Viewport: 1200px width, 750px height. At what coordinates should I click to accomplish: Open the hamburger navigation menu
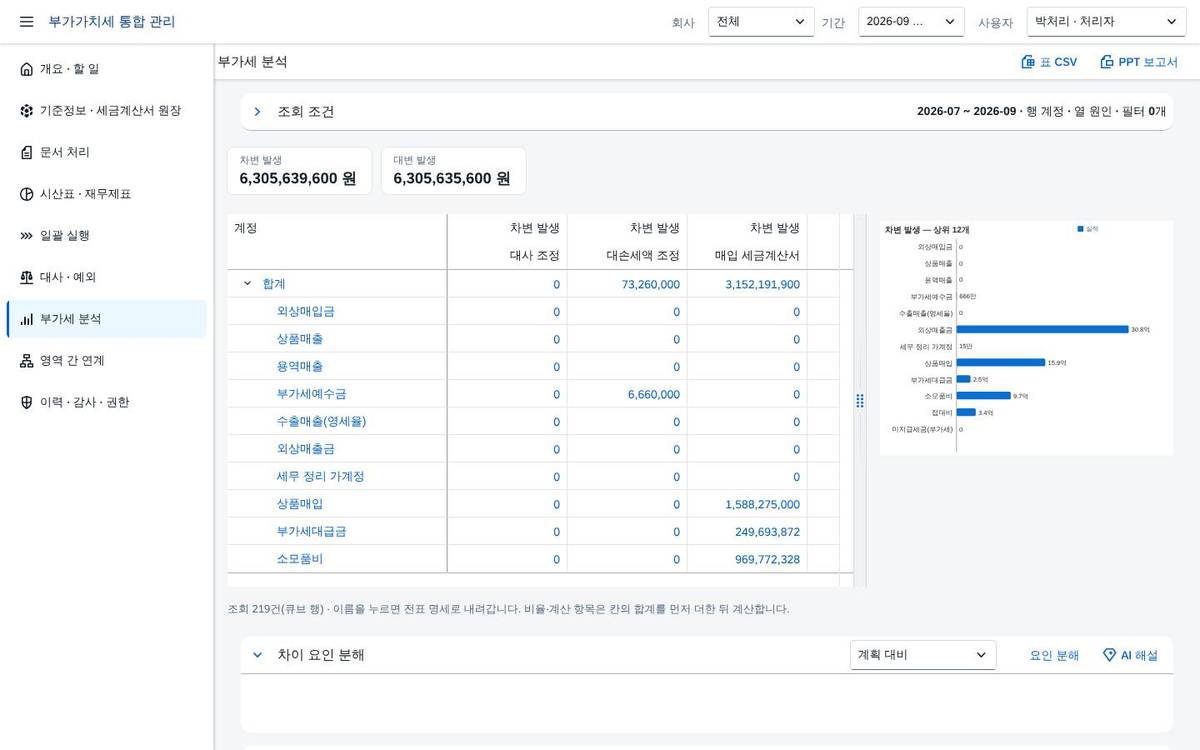point(27,21)
